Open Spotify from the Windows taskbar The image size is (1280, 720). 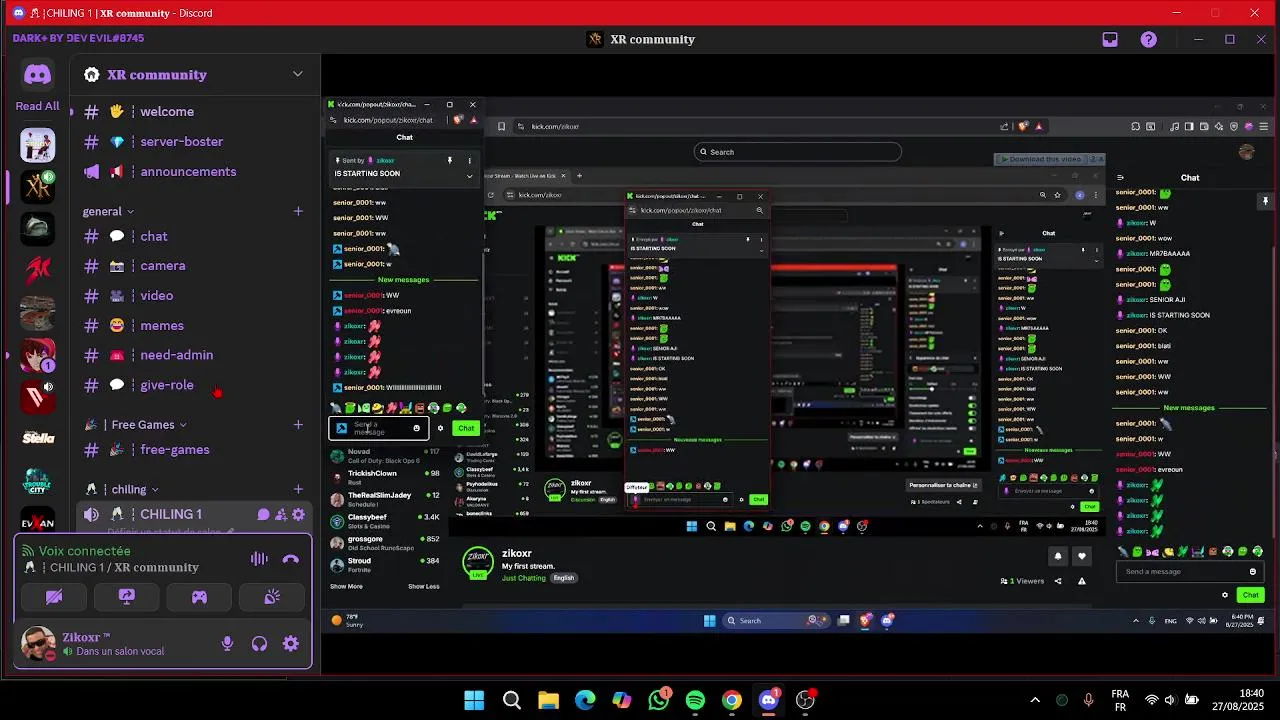695,700
